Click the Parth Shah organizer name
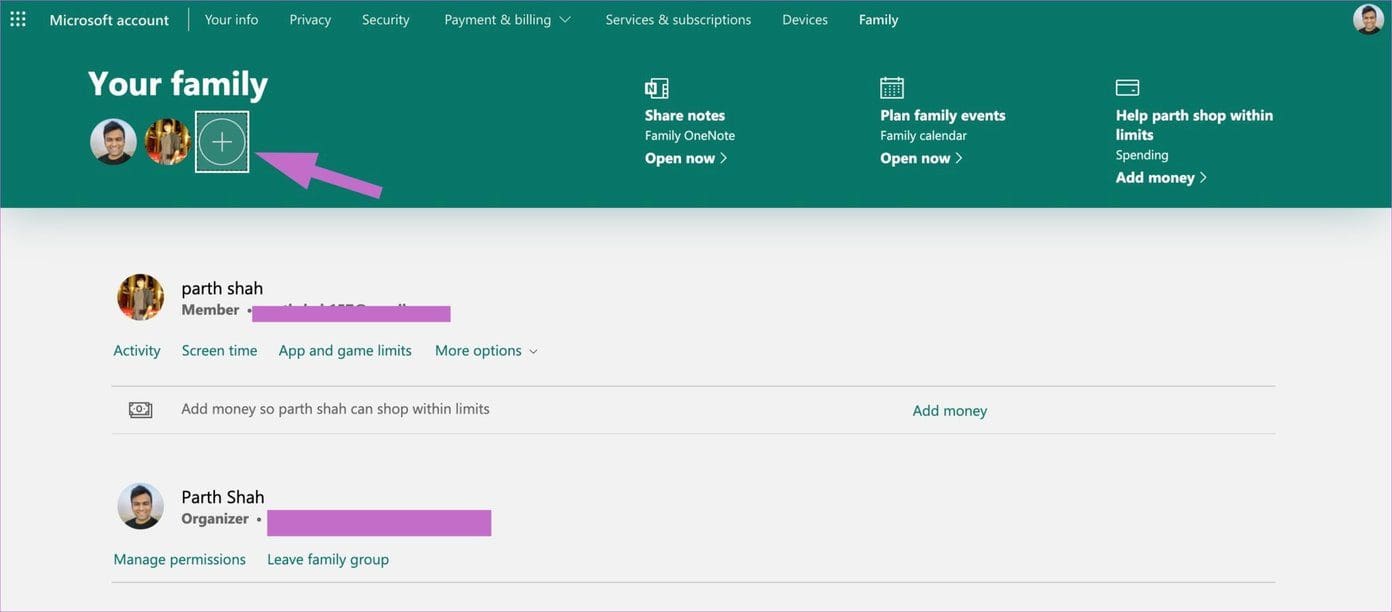 [223, 497]
